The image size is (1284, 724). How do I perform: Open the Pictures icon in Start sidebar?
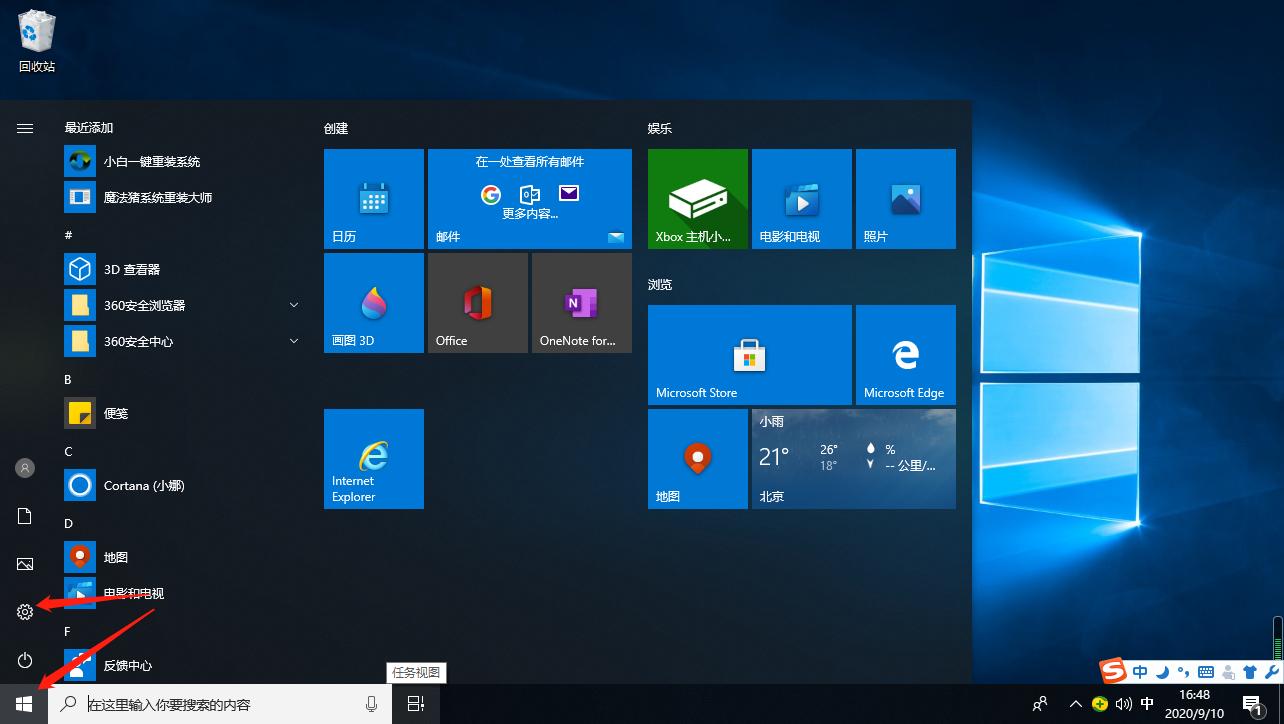pos(24,563)
